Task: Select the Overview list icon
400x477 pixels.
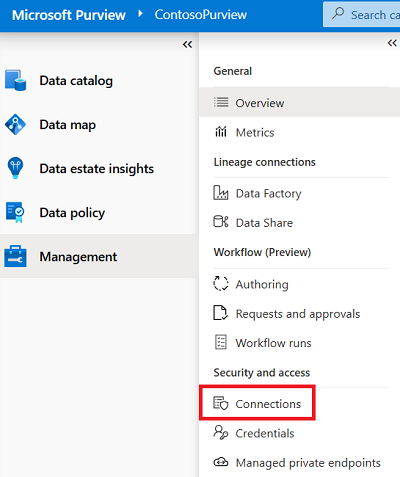Action: tap(221, 102)
